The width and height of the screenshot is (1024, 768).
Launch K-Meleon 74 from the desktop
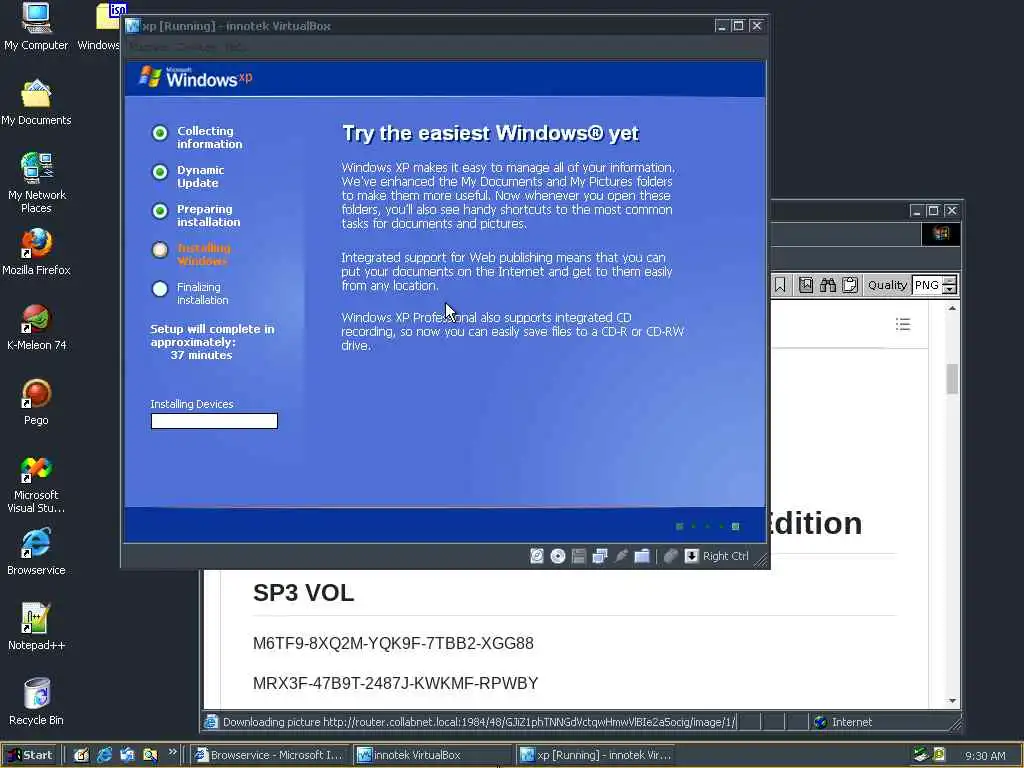click(36, 327)
